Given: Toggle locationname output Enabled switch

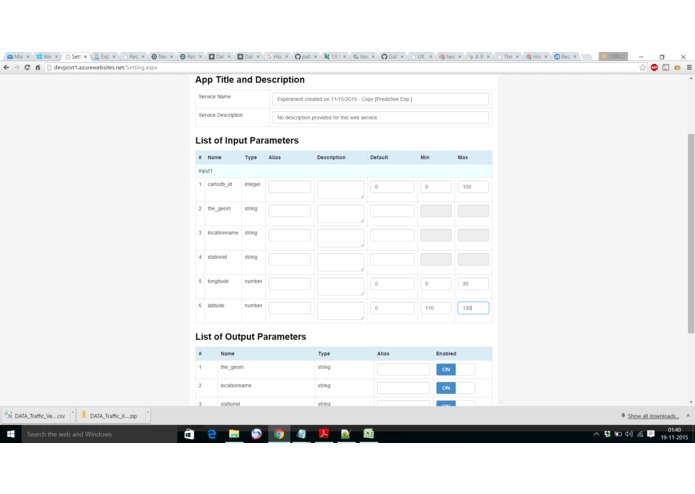Looking at the screenshot, I should coord(455,388).
